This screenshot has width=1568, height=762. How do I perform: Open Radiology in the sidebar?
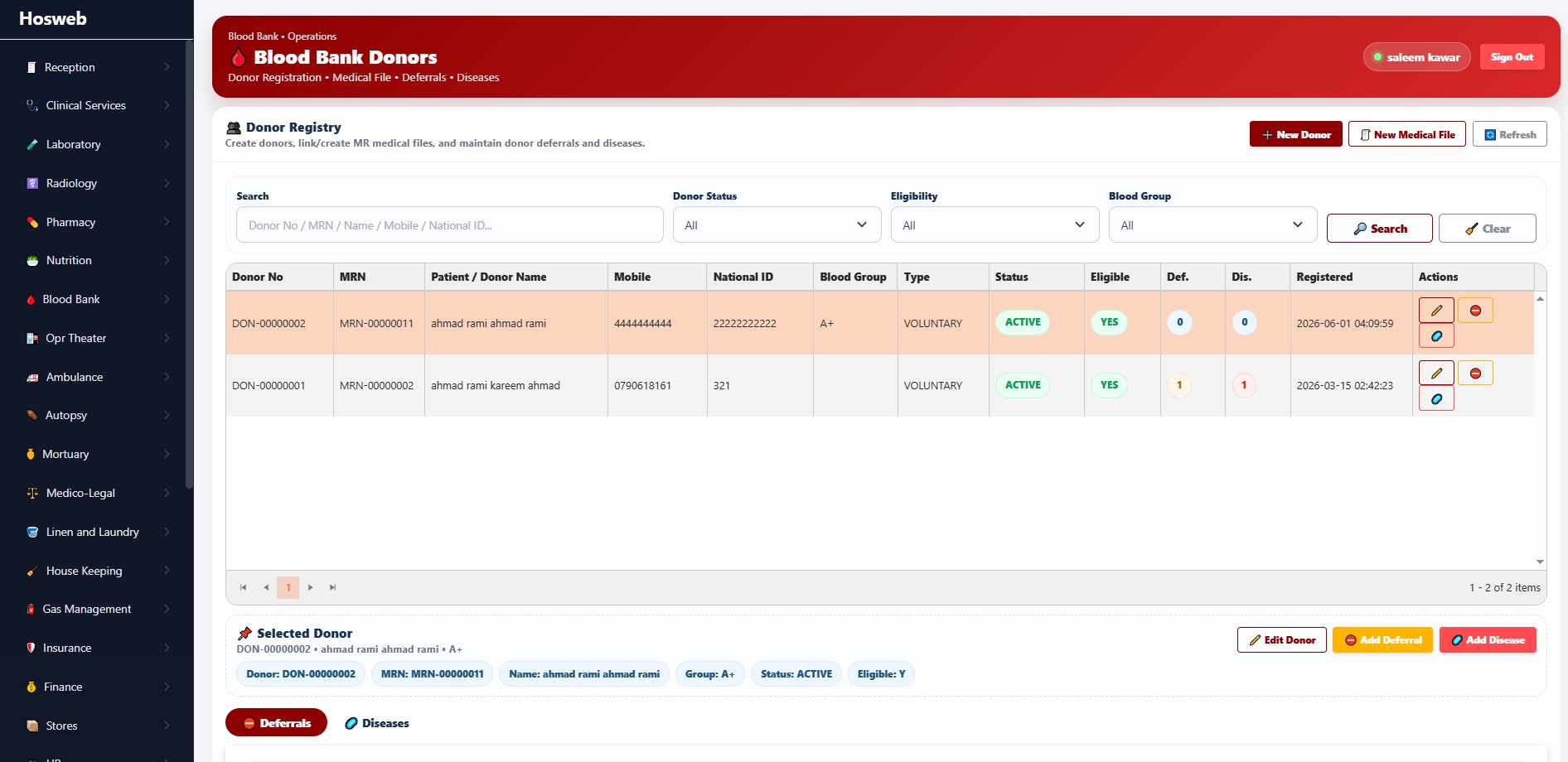coord(97,183)
